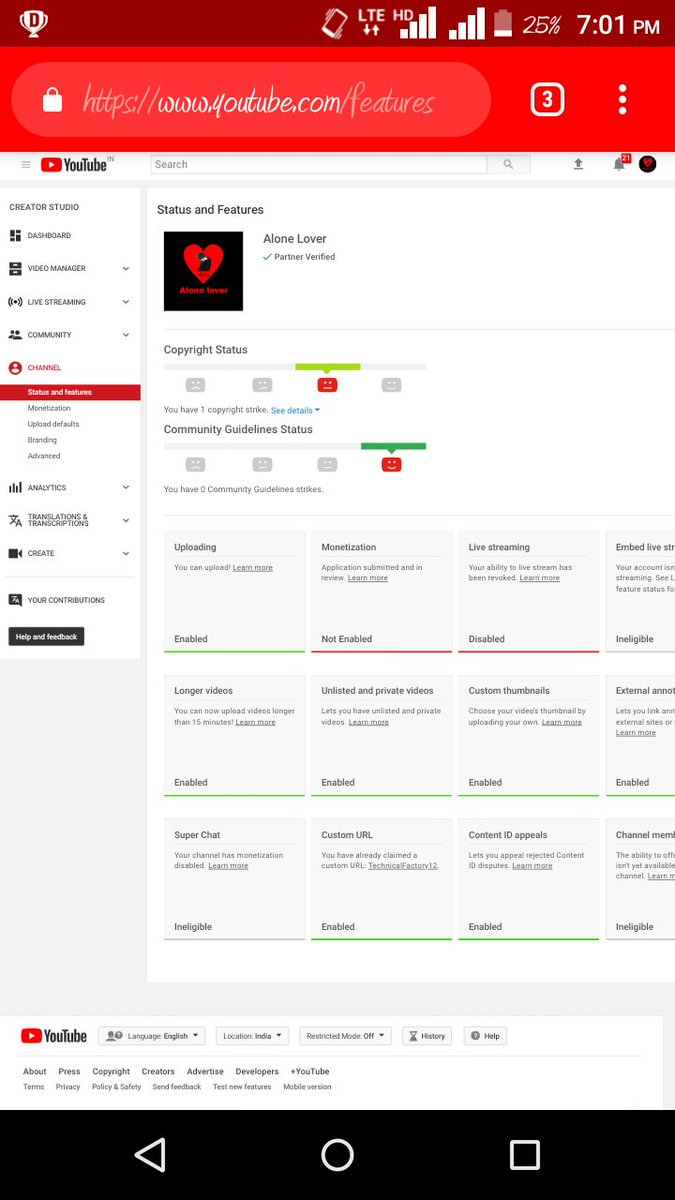Expand copyright strike See details
This screenshot has height=1200, width=675.
(x=295, y=410)
